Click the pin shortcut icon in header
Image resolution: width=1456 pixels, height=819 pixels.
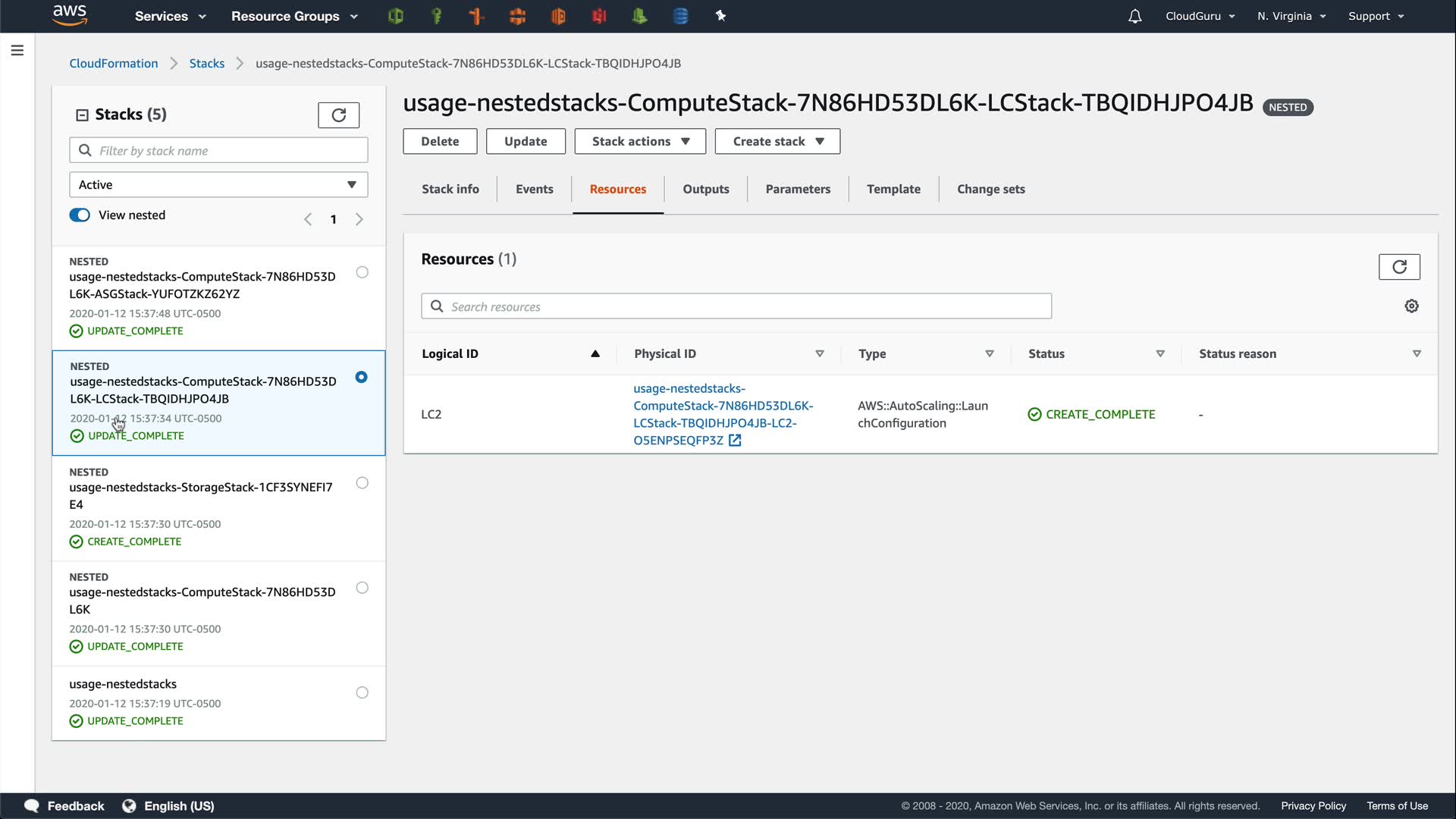pos(720,16)
